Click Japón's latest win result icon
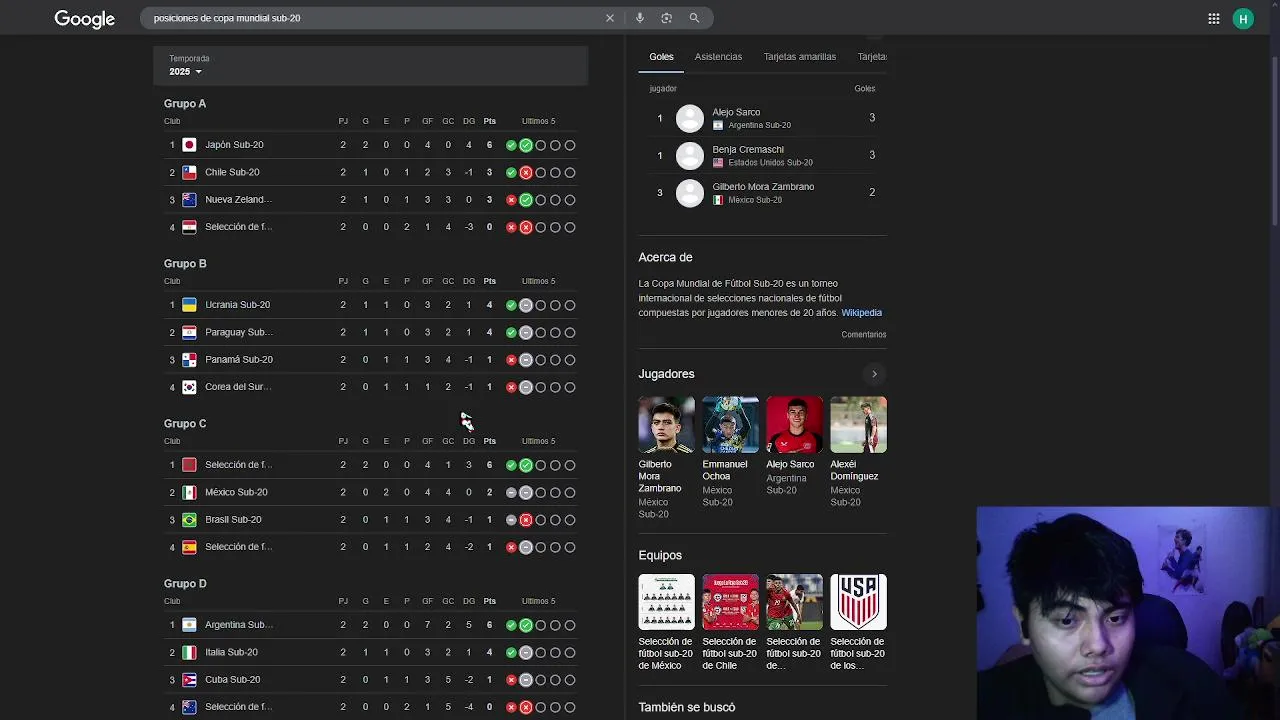This screenshot has height=720, width=1280. click(526, 145)
